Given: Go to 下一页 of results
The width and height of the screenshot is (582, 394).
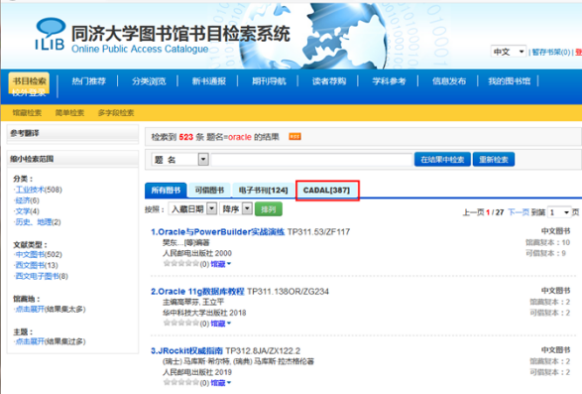Looking at the screenshot, I should (x=518, y=212).
